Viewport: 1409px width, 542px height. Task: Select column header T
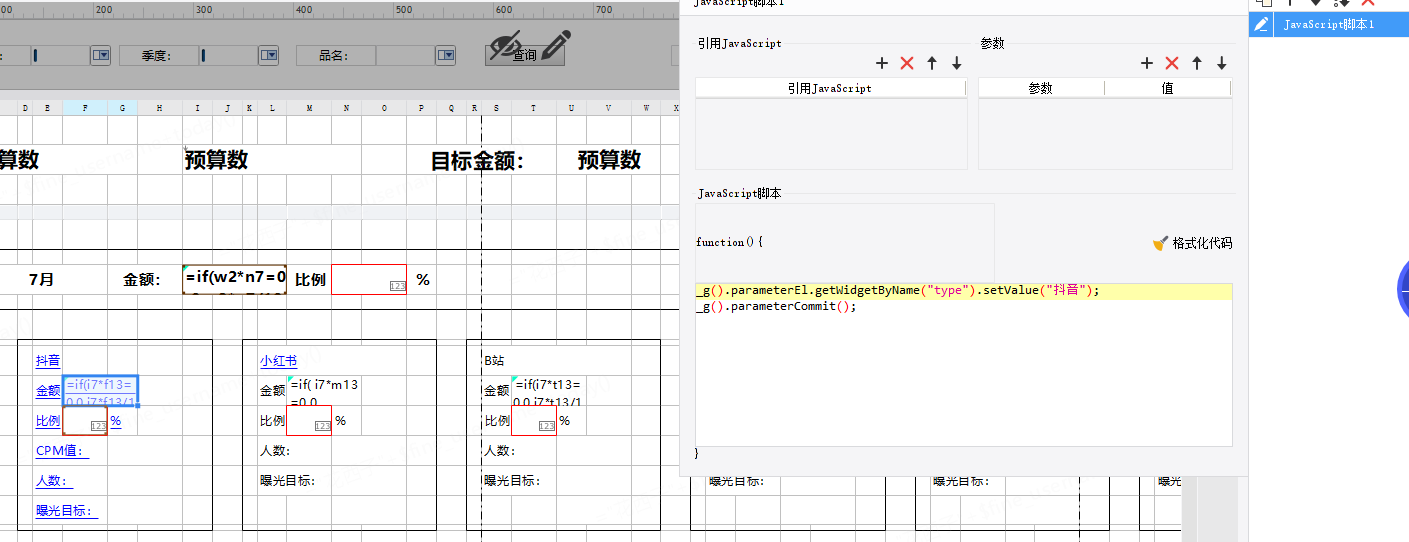click(x=533, y=108)
